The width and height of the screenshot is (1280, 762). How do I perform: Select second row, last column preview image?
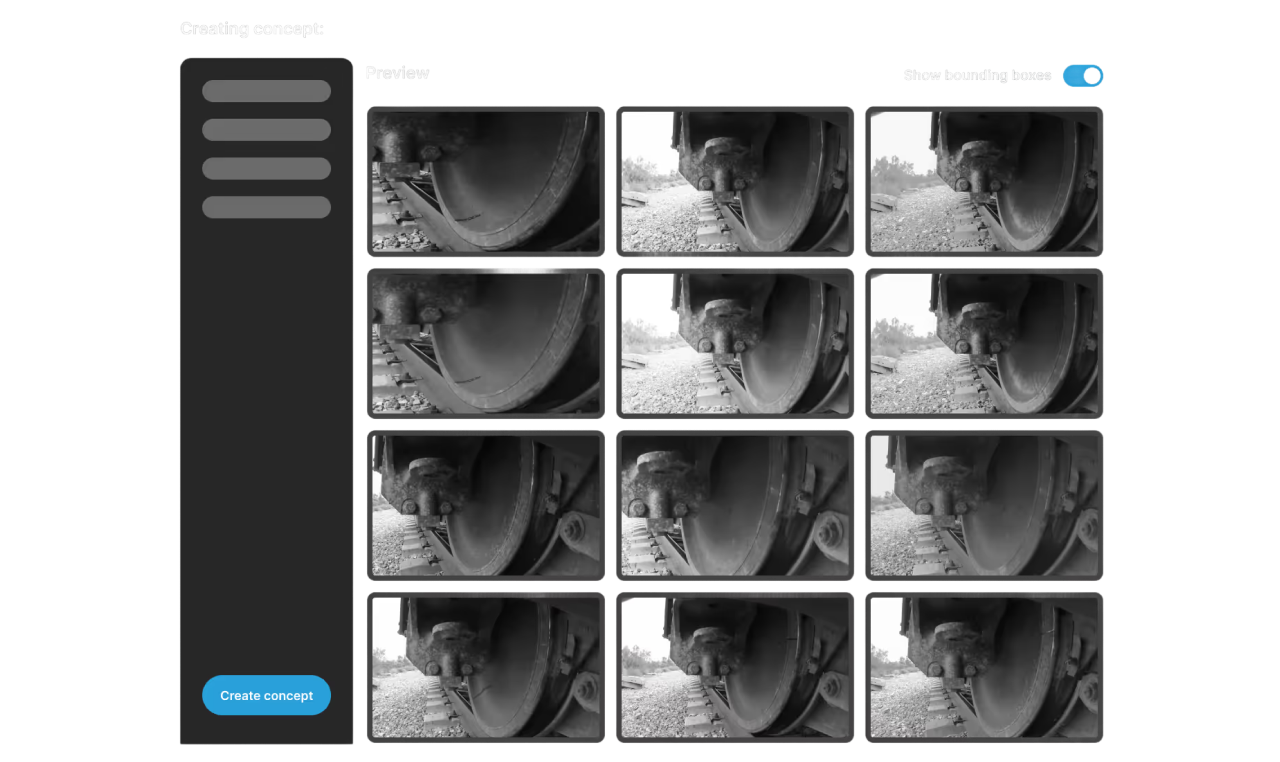[x=984, y=343]
